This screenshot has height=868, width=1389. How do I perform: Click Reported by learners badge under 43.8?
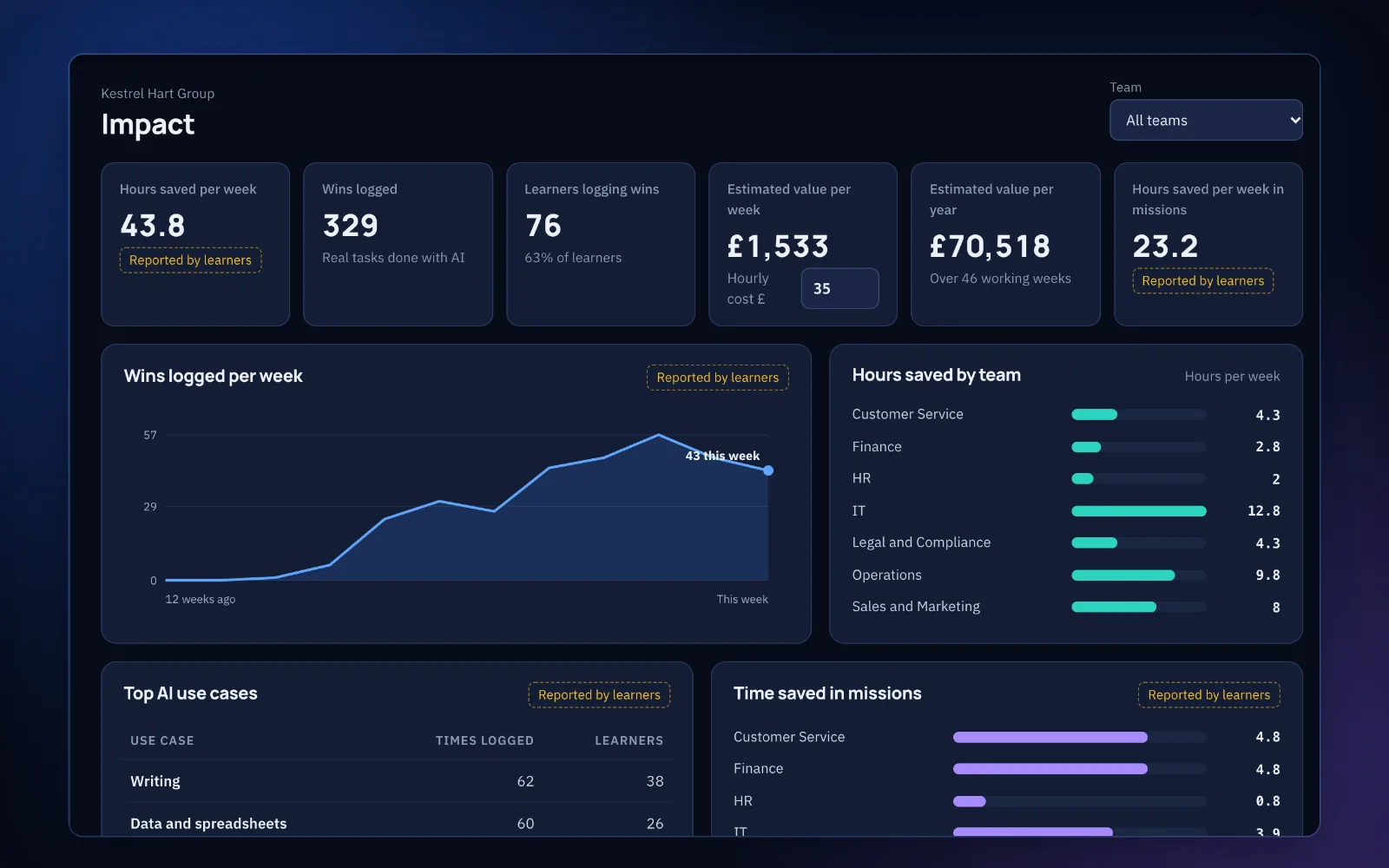click(x=190, y=260)
